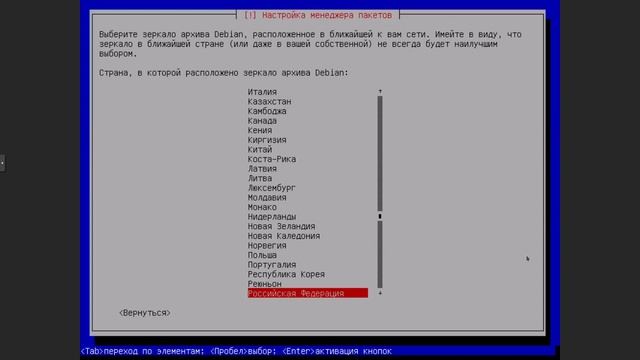Viewport: 640px width, 360px height.
Task: Click the Вернуться back button
Action: (145, 313)
